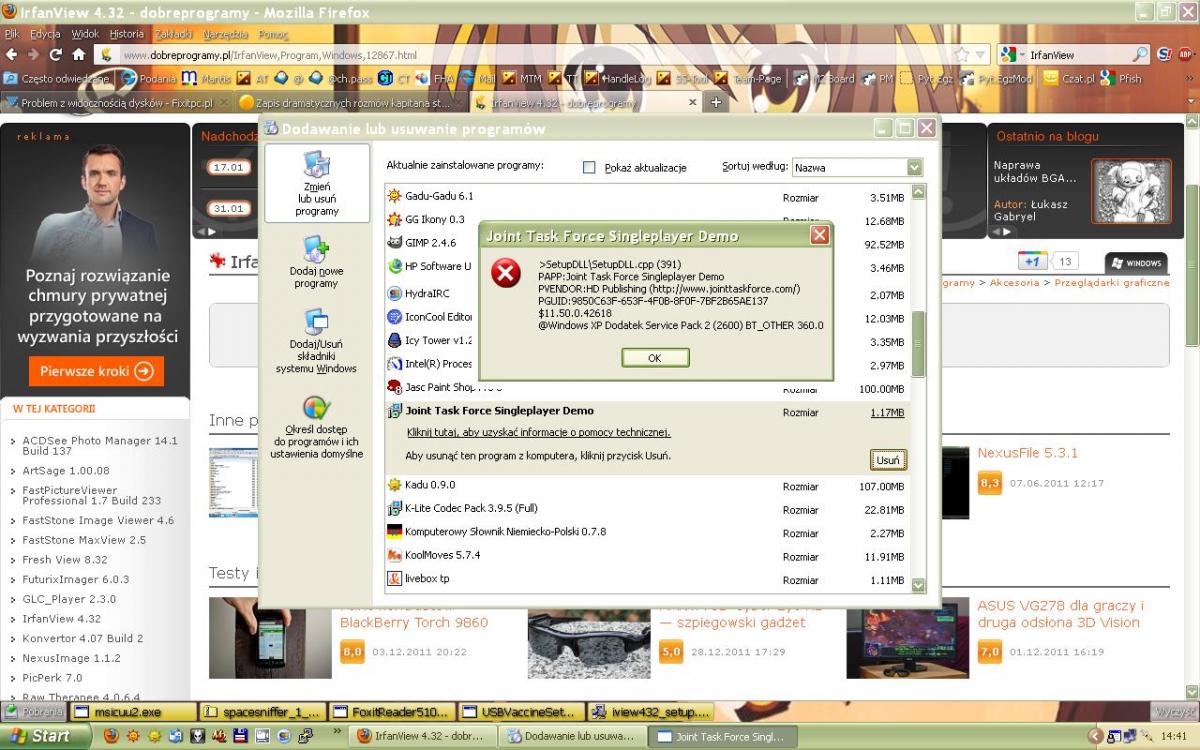Viewport: 1200px width, 750px height.
Task: Open the Edycja menu in Firefox
Action: pos(45,34)
